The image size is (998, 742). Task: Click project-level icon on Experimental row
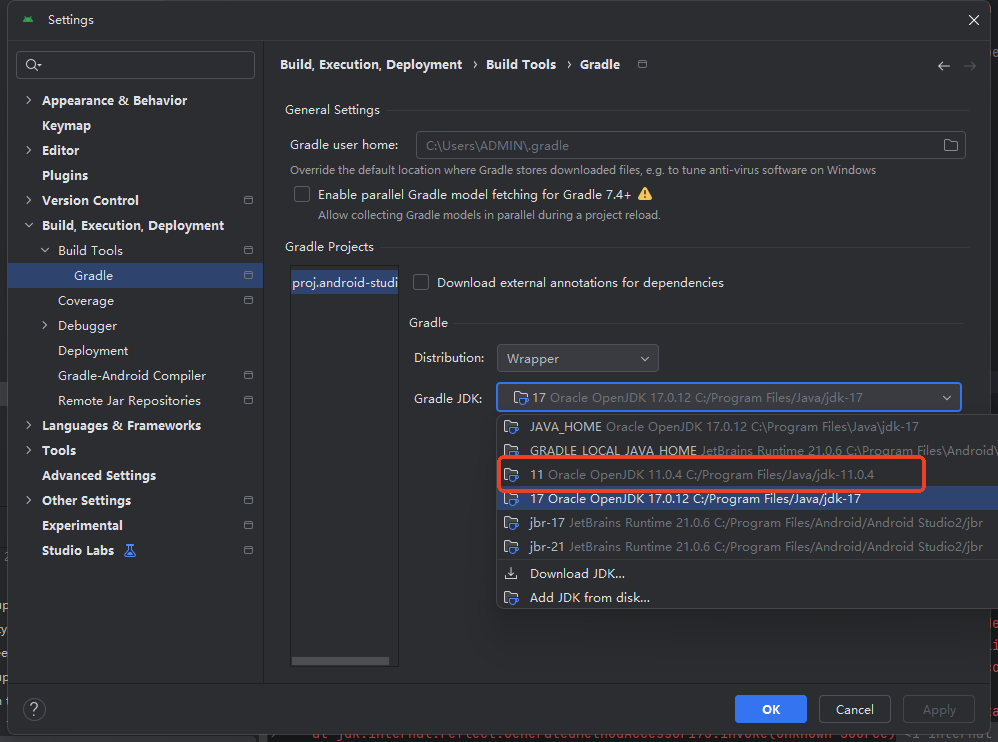(248, 525)
